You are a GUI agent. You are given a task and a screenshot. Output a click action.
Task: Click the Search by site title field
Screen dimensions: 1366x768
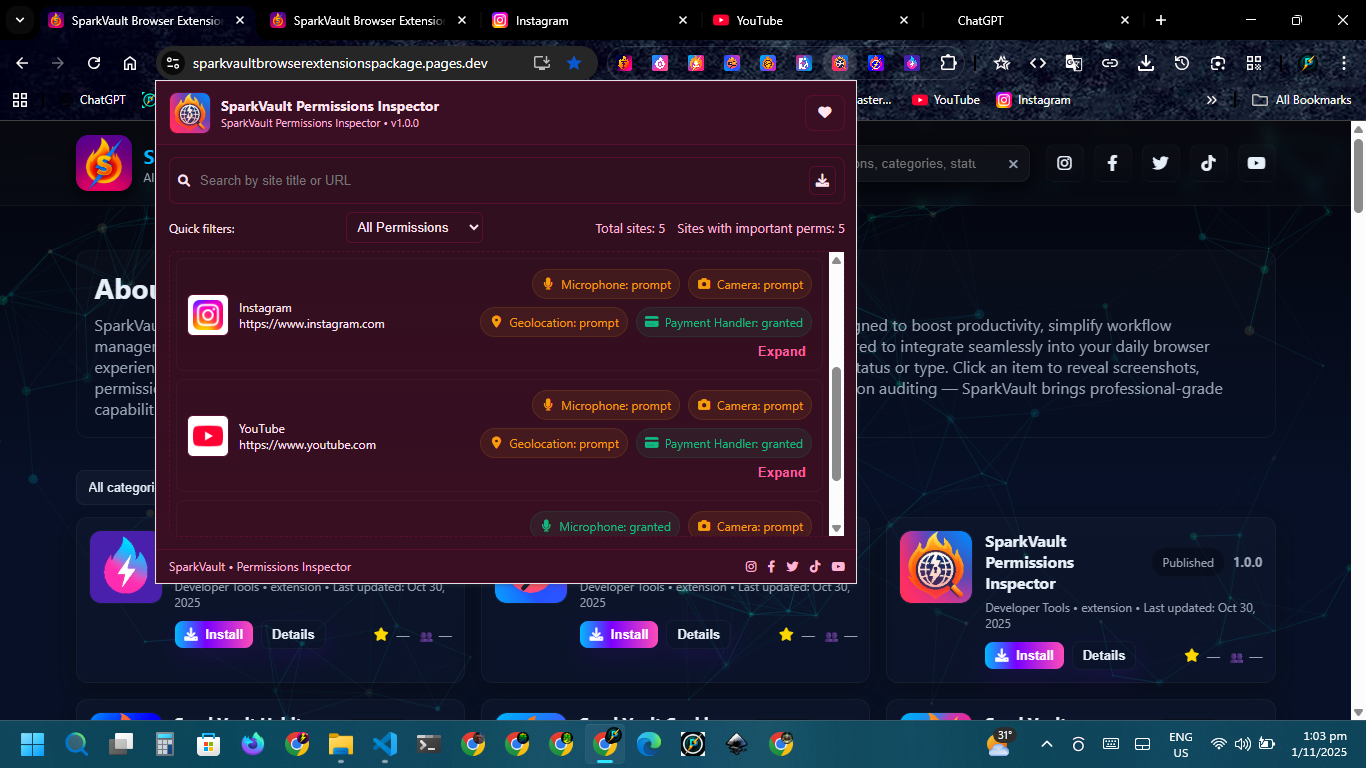[490, 181]
